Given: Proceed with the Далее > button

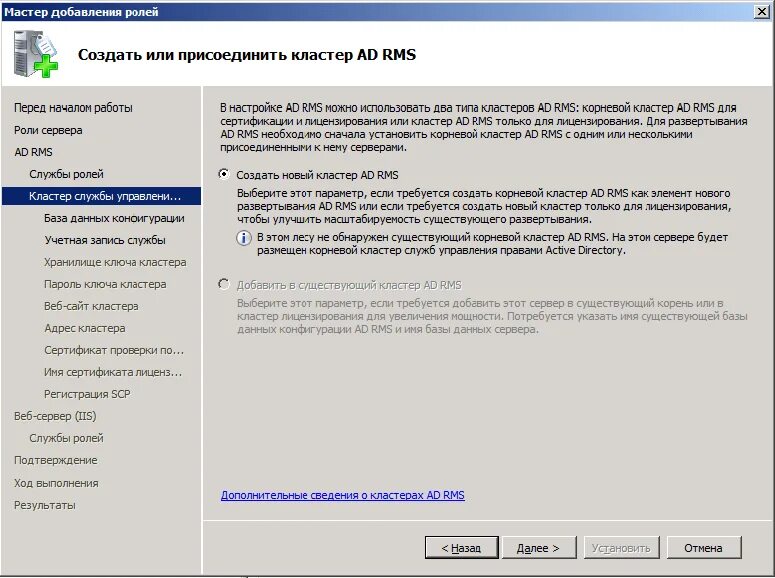Looking at the screenshot, I should [539, 548].
